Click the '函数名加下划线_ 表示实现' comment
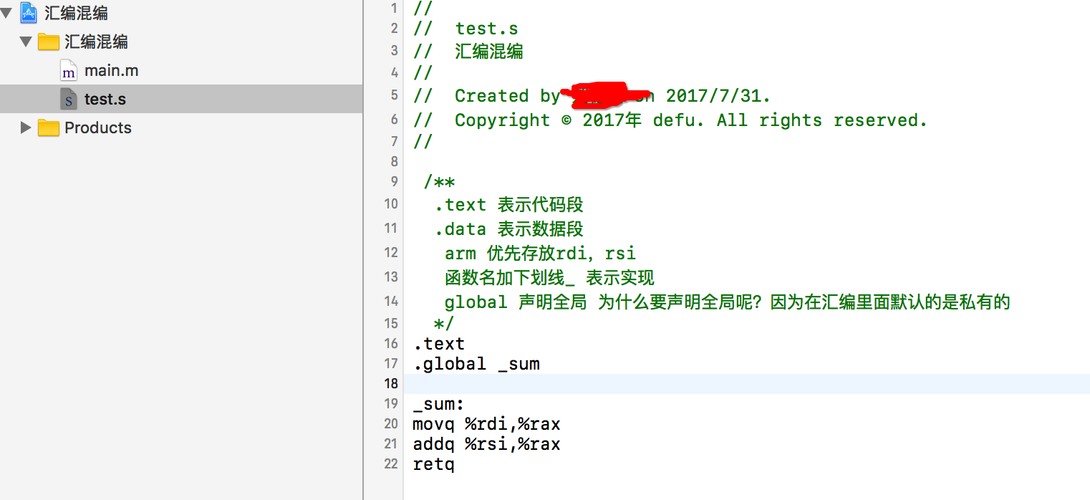This screenshot has width=1090, height=500. 549,279
